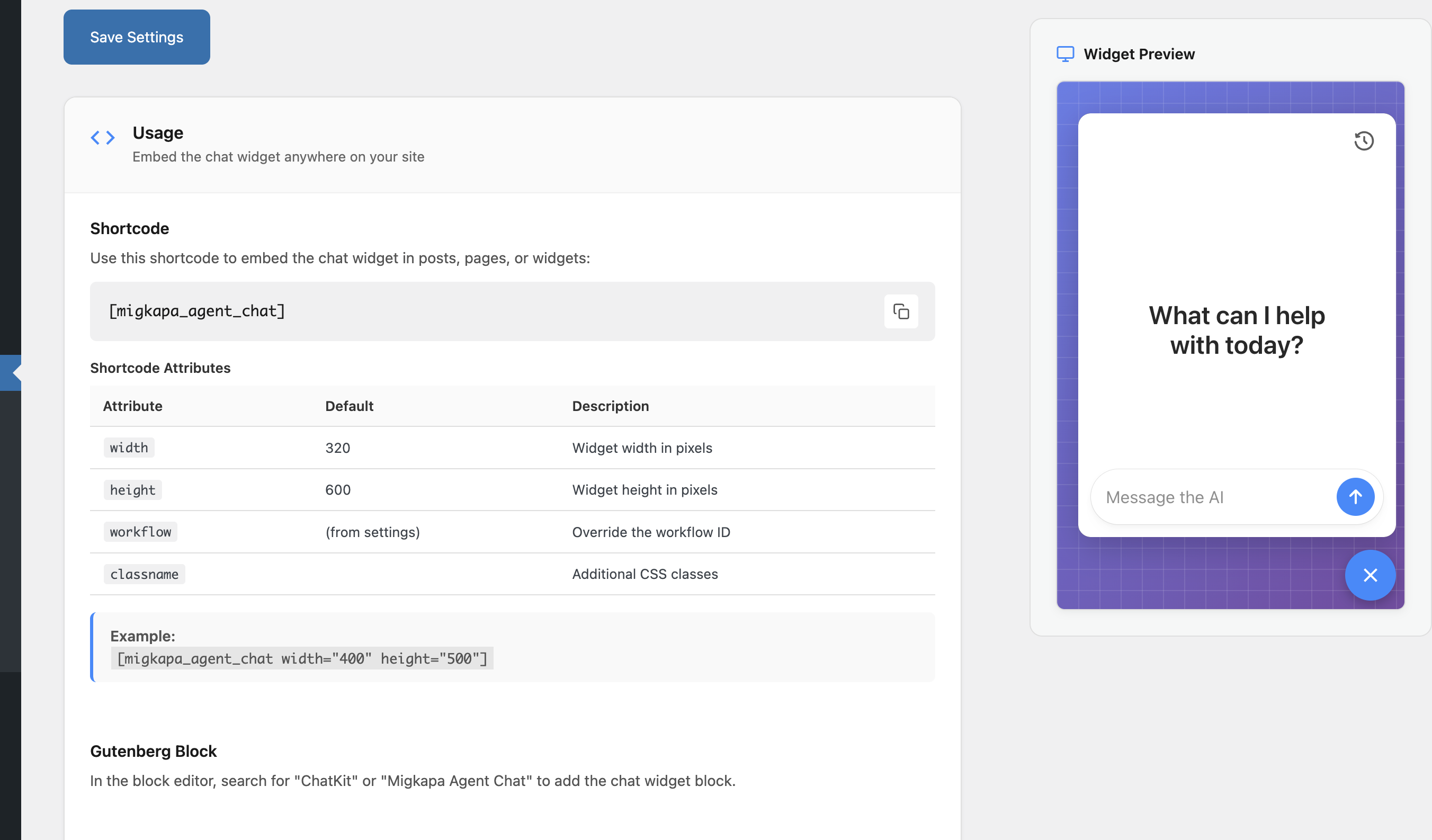This screenshot has width=1432, height=840.
Task: Select the classname attribute code tag
Action: 145,574
